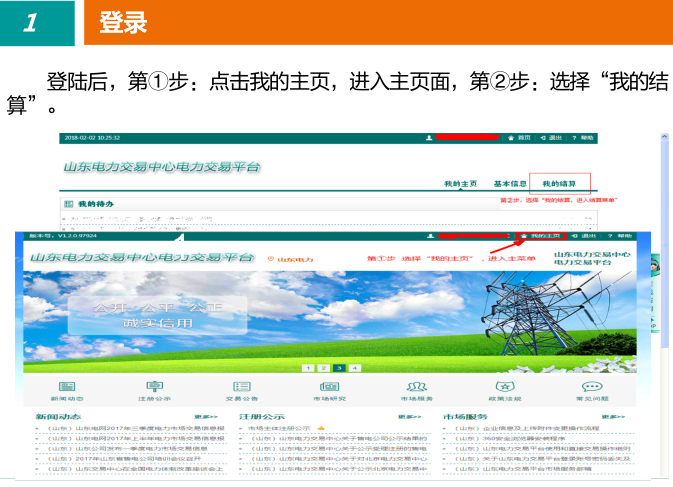Screen dimensions: 673x487
Task: Select banner carousel page 1 indicator
Action: [308, 367]
